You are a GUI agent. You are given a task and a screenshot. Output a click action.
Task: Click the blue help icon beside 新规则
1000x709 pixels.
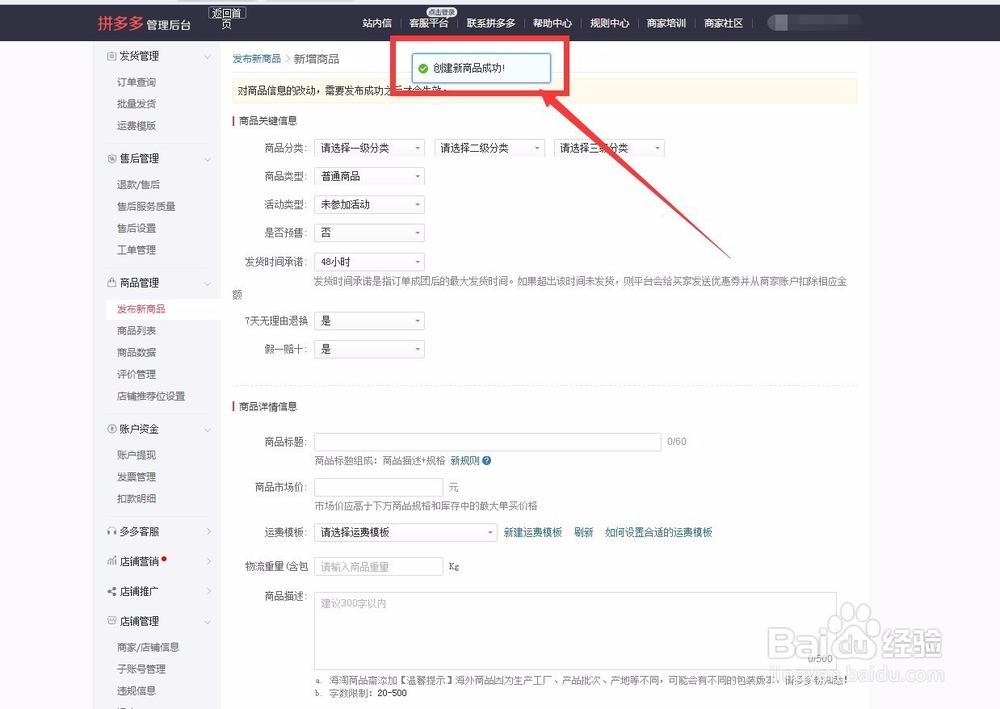pos(487,460)
